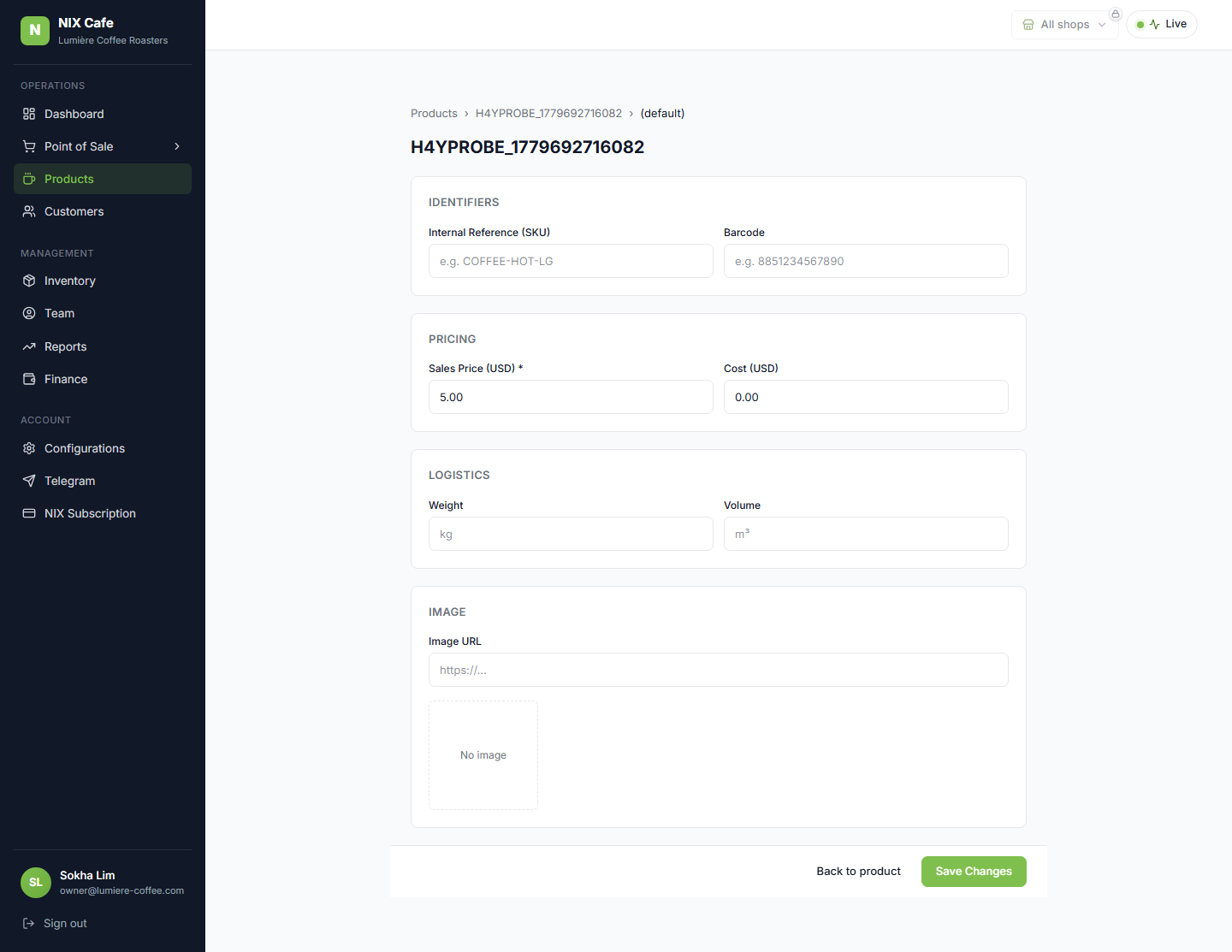Viewport: 1232px width, 952px height.
Task: Click the Live status indicator button
Action: [1161, 24]
